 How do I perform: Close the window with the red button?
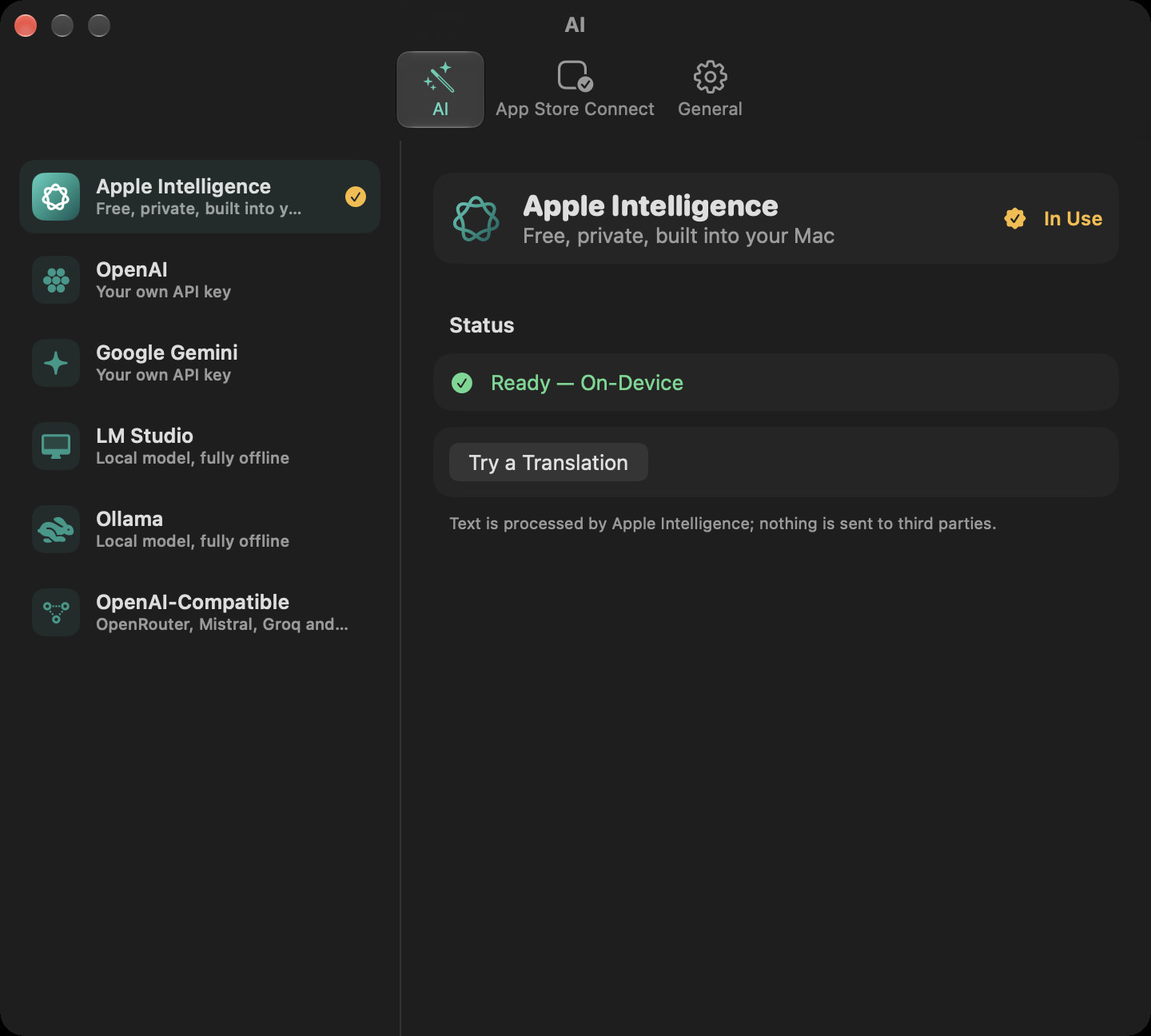[x=26, y=26]
